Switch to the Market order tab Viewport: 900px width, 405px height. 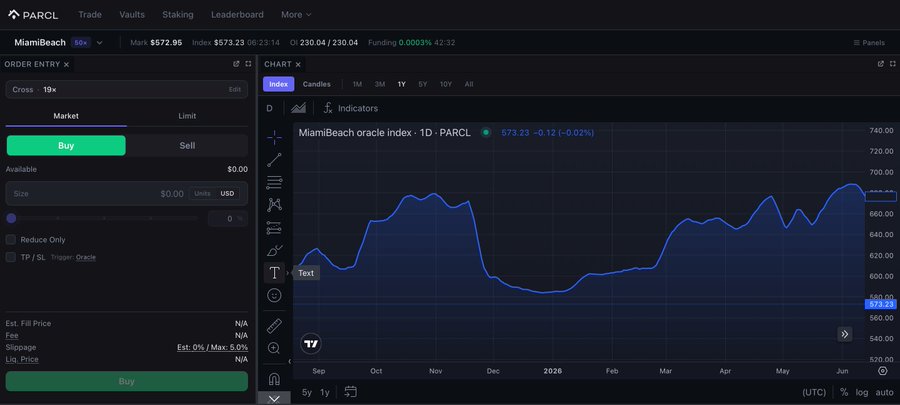pyautogui.click(x=66, y=116)
